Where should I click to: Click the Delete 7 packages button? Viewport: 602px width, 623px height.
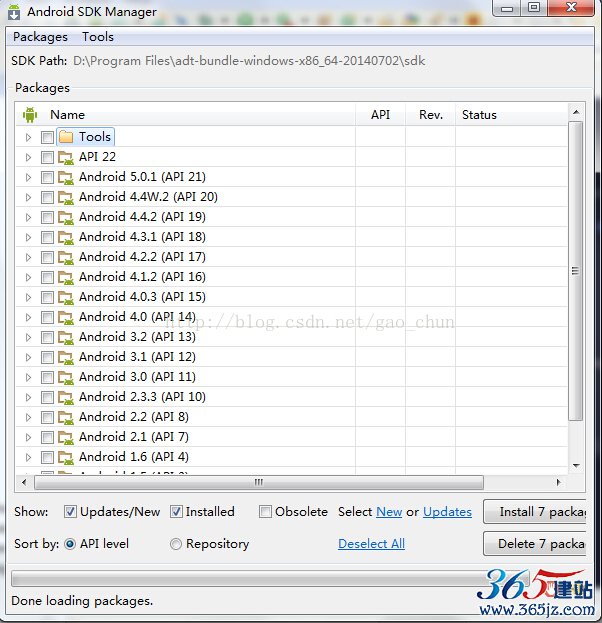tap(535, 544)
